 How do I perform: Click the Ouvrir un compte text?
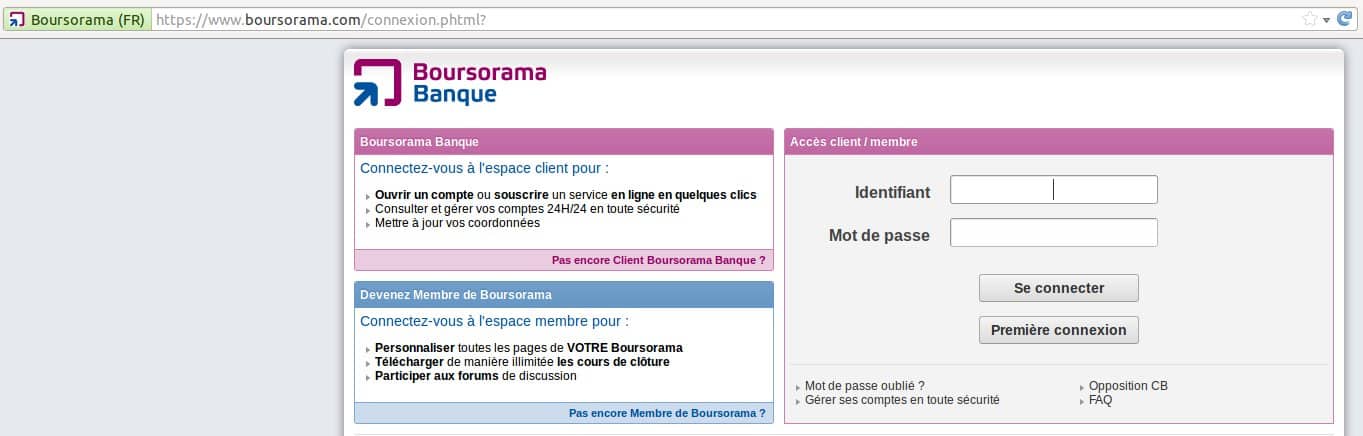[424, 195]
